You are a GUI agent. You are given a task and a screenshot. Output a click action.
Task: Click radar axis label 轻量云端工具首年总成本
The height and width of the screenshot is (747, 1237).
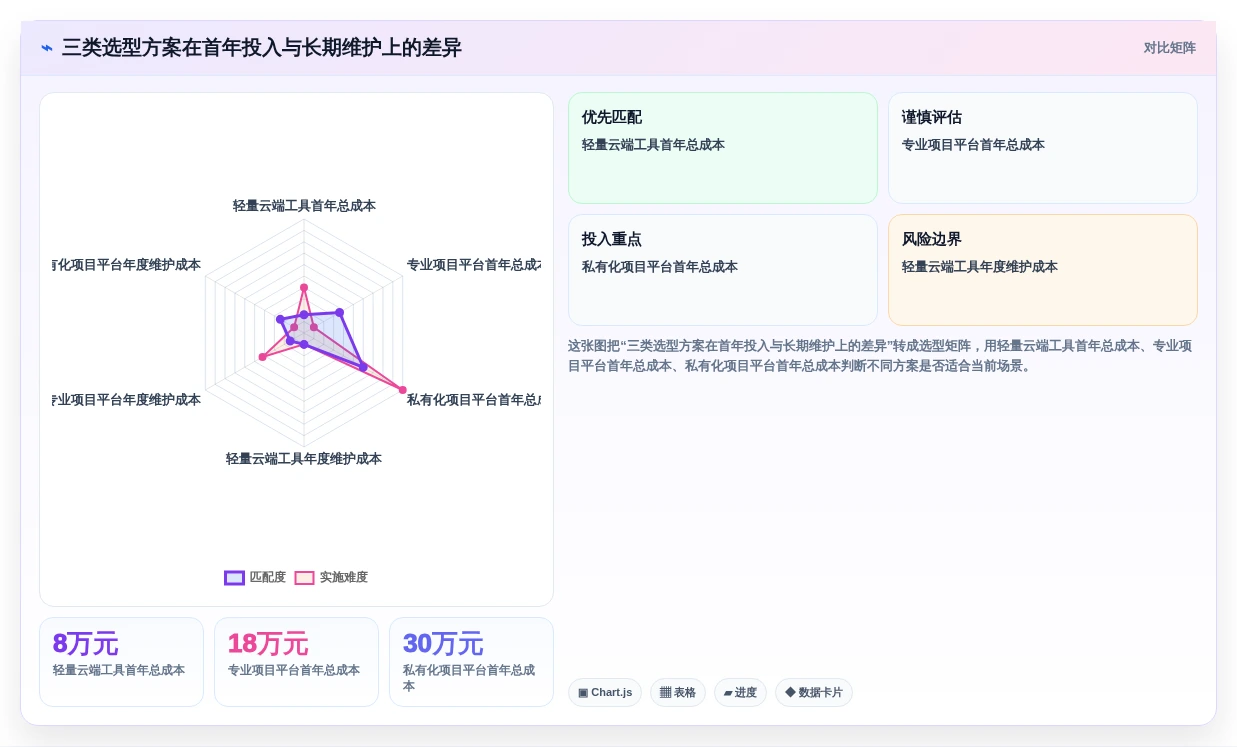pos(304,206)
